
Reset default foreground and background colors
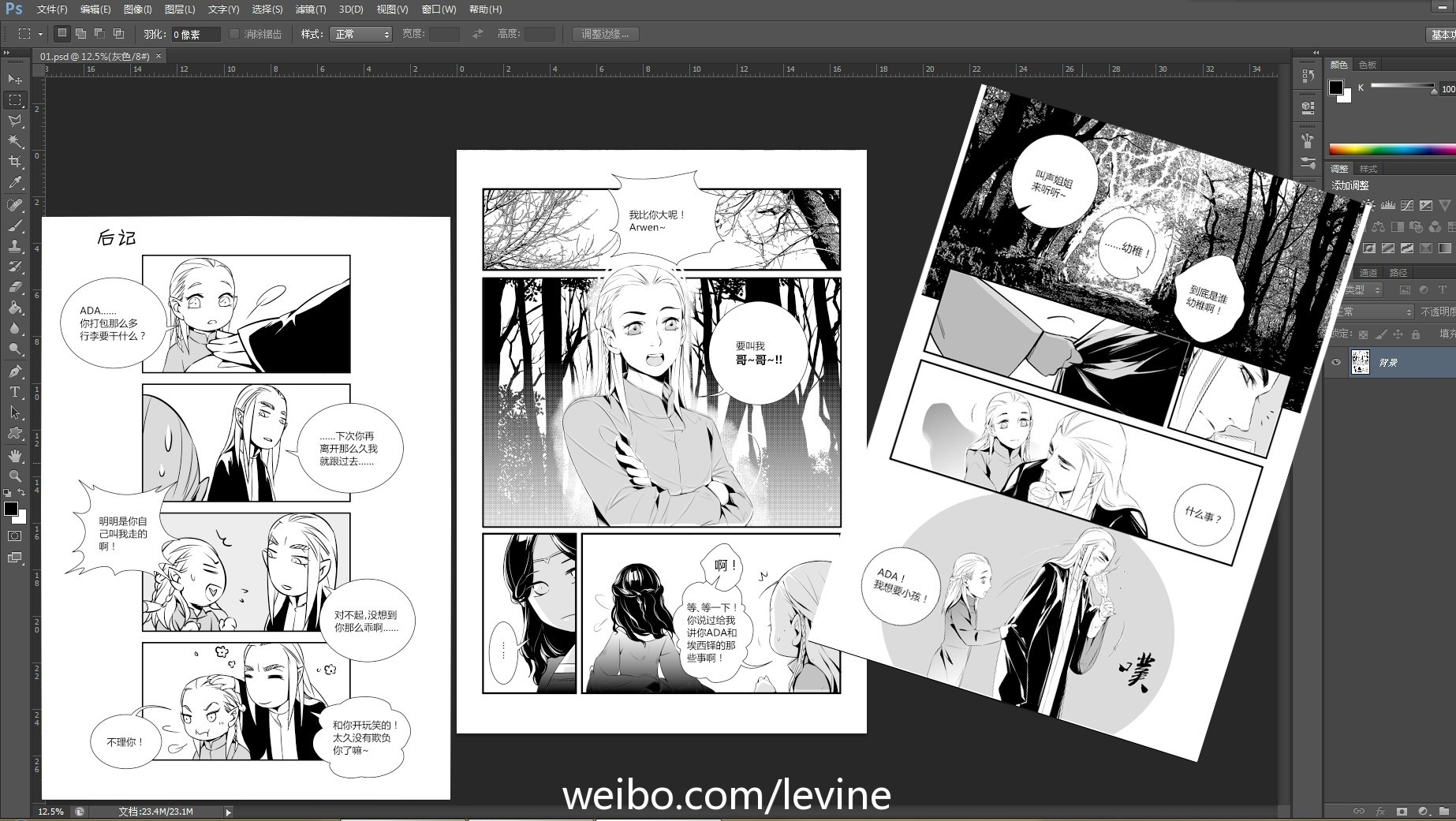[x=7, y=492]
